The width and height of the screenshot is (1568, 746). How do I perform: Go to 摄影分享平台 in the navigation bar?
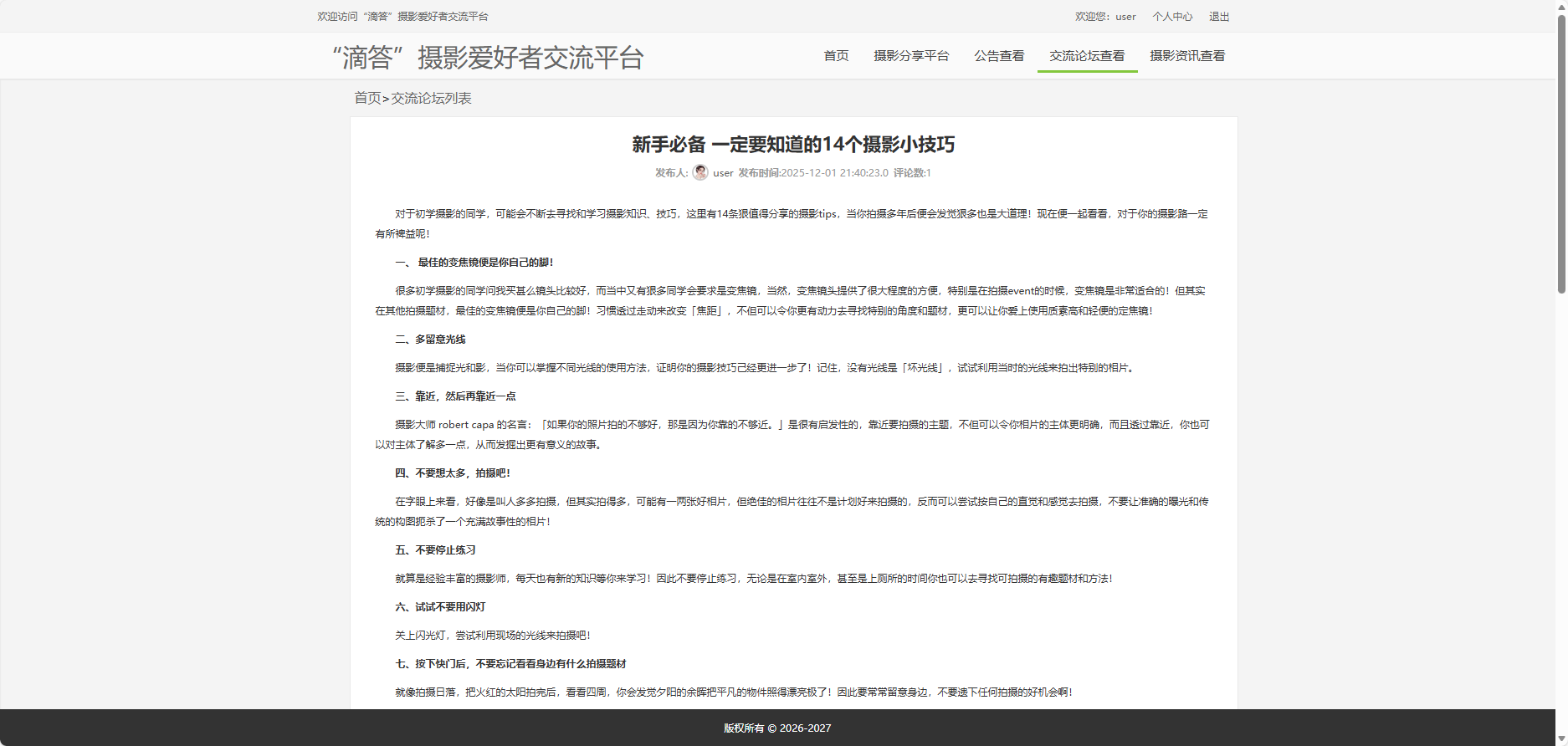pyautogui.click(x=911, y=56)
